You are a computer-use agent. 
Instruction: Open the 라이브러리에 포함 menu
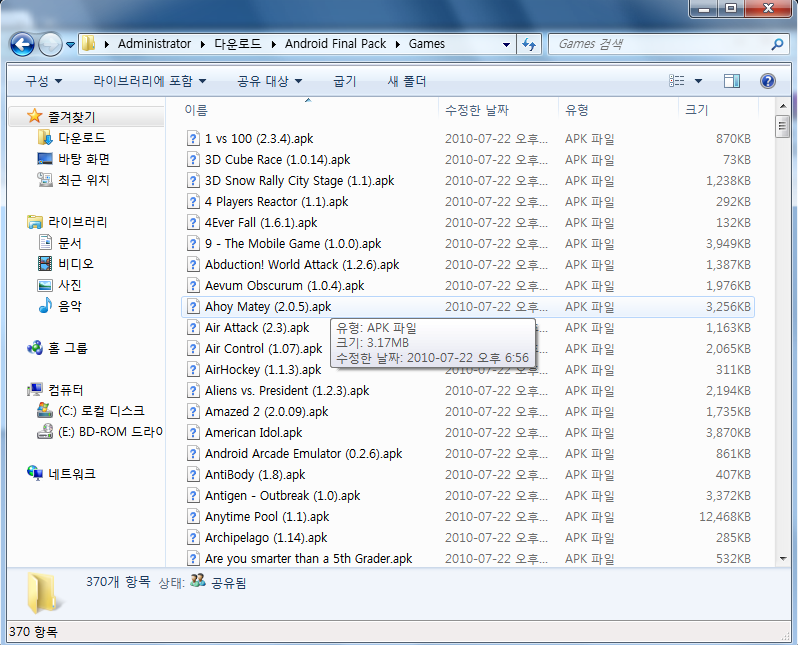(150, 81)
